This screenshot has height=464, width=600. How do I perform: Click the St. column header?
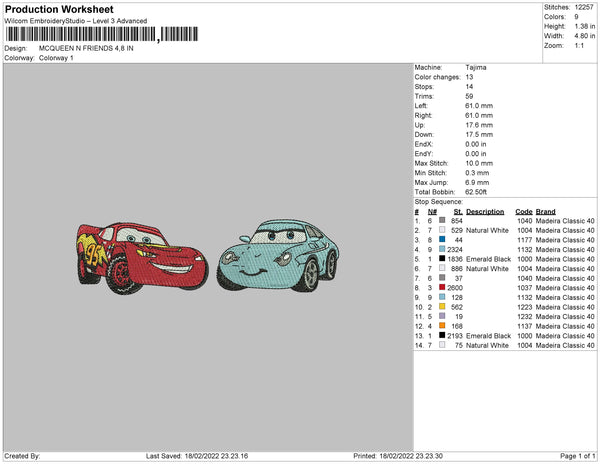458,212
